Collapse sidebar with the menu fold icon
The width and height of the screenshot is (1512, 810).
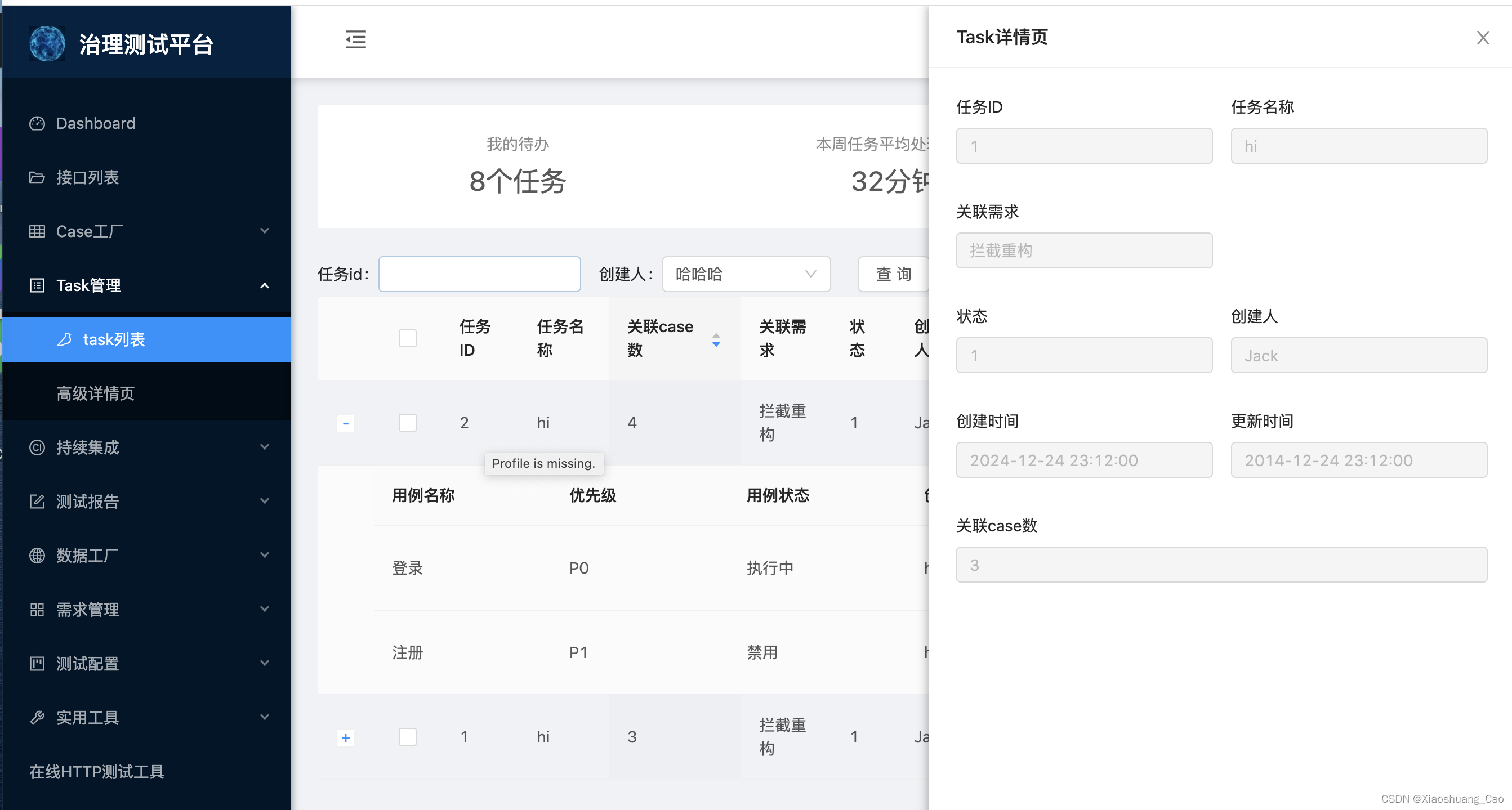coord(356,39)
